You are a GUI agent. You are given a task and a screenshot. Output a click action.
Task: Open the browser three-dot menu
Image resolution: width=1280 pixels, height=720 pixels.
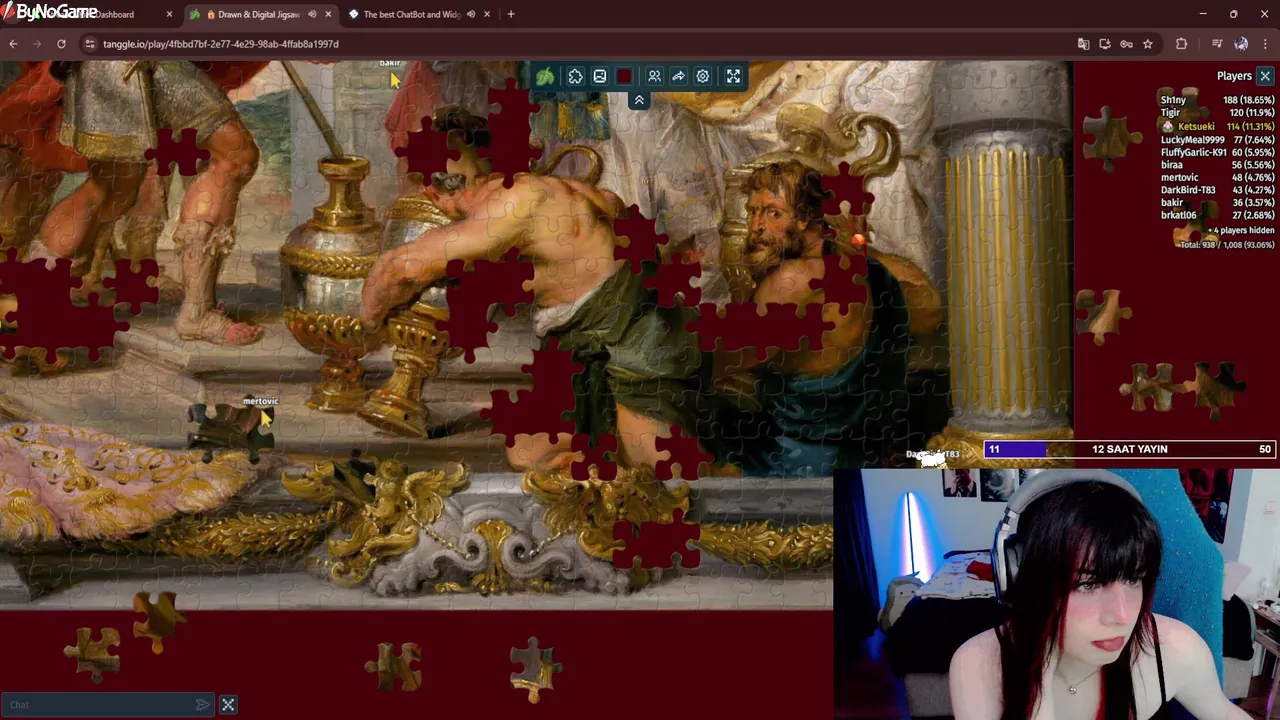(x=1266, y=44)
